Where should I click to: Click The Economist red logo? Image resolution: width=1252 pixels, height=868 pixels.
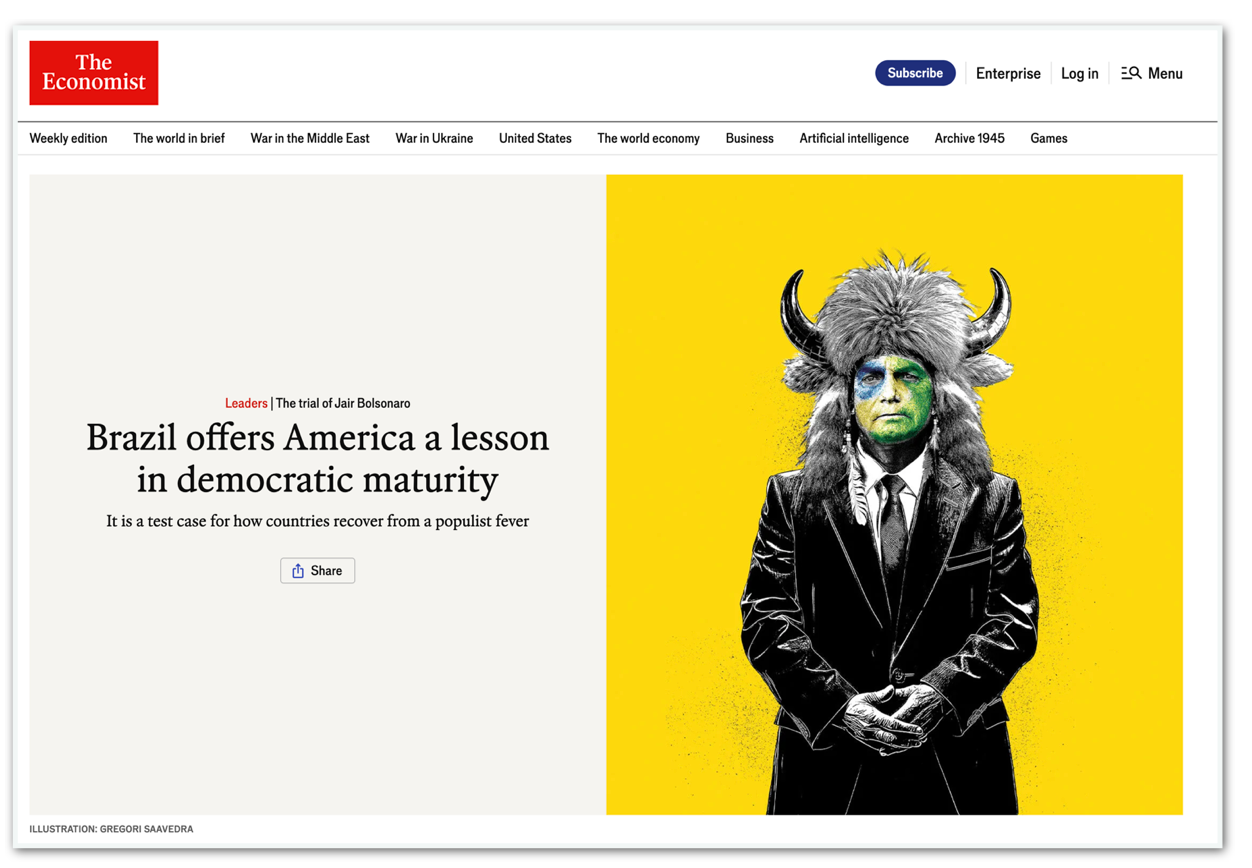[x=94, y=73]
